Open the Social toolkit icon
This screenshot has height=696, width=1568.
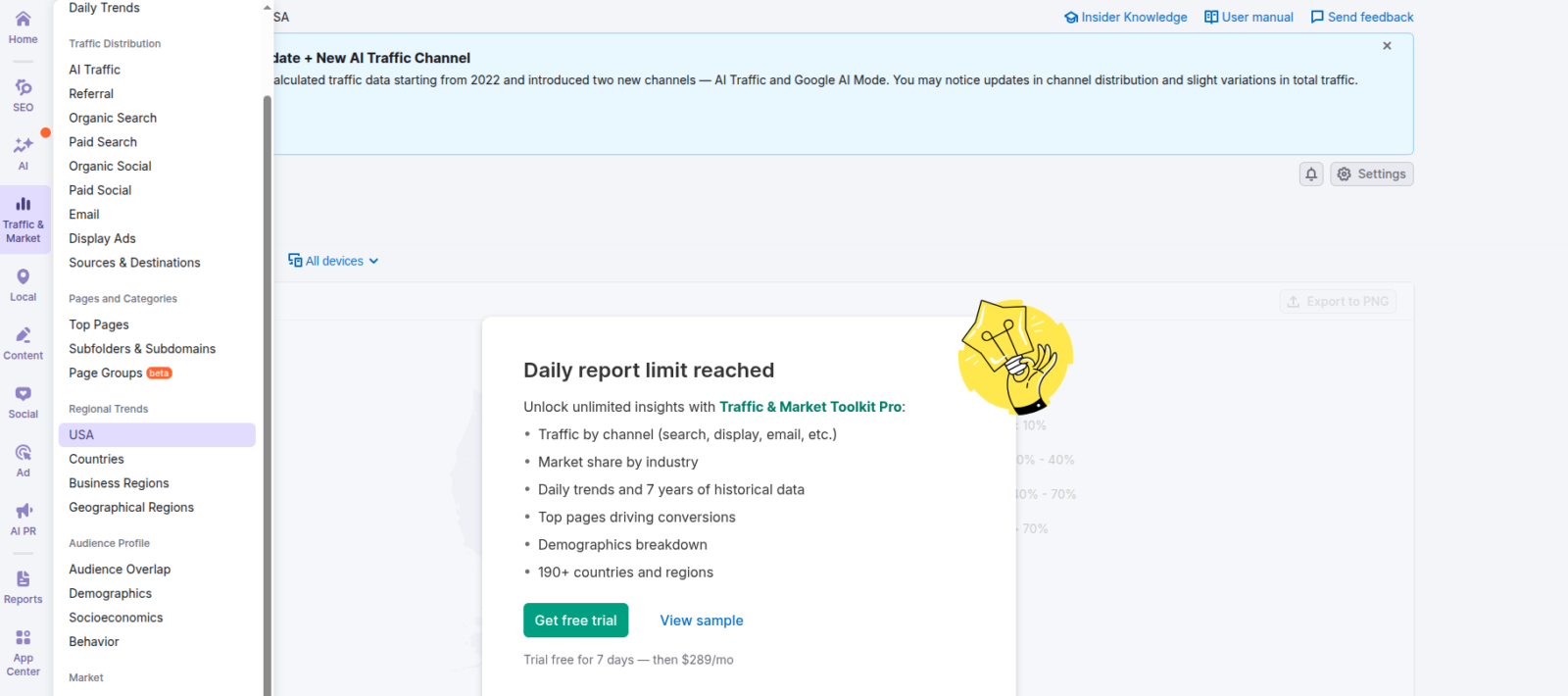[x=24, y=401]
